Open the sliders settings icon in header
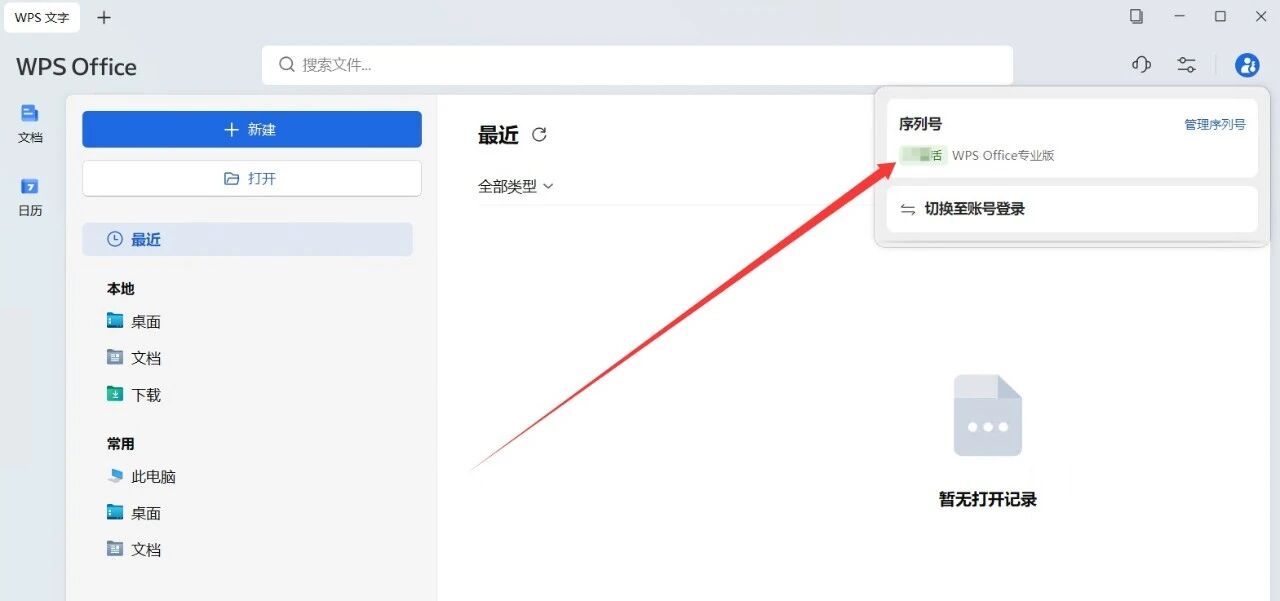This screenshot has width=1280, height=601. tap(1186, 65)
